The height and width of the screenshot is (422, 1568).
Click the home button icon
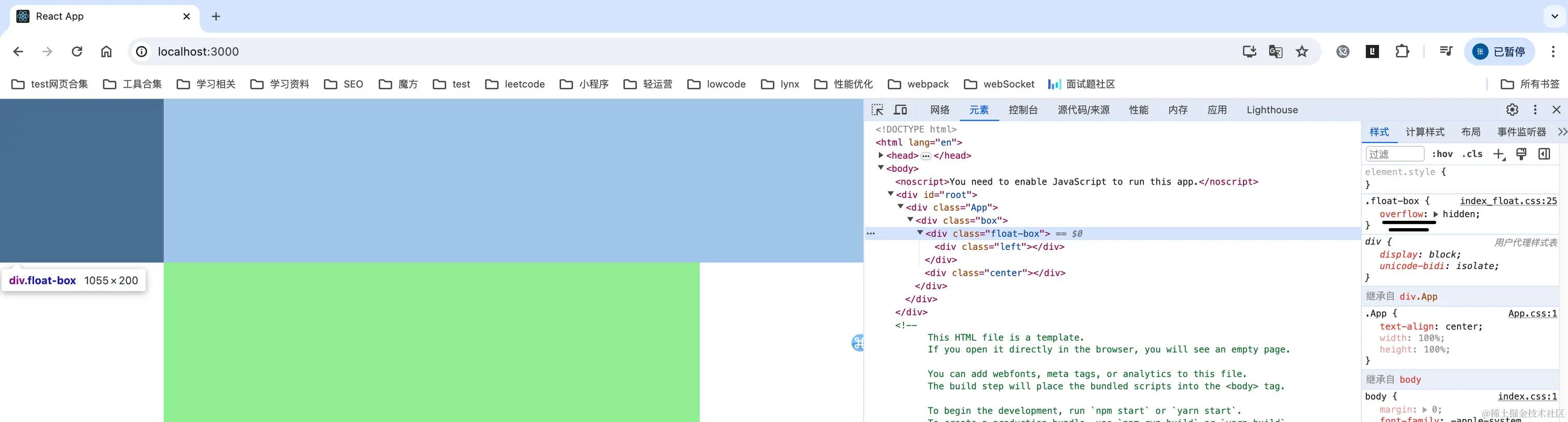coord(106,52)
